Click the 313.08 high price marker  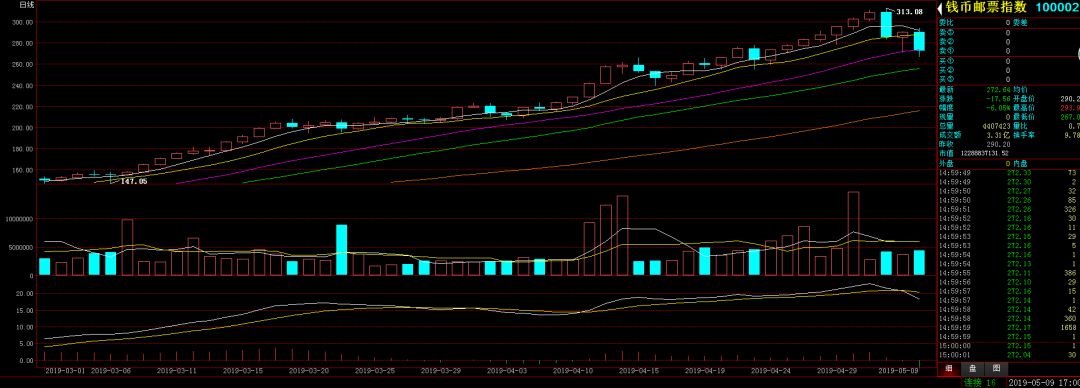coord(909,12)
